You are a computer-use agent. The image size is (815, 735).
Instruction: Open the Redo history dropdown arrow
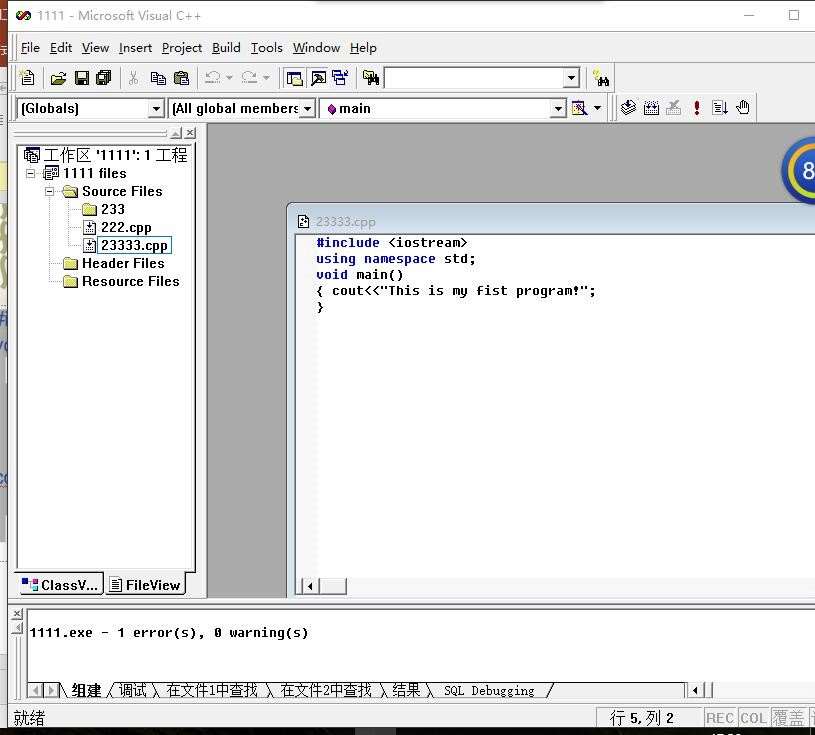coord(266,78)
